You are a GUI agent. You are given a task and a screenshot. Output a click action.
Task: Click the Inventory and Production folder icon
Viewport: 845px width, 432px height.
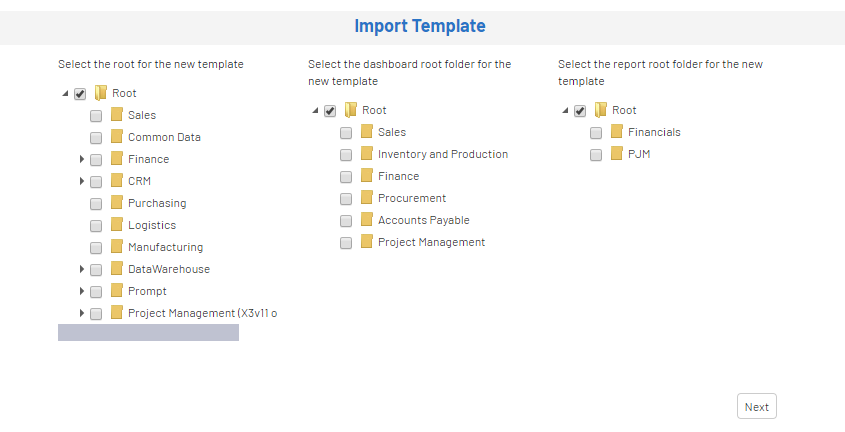[367, 154]
